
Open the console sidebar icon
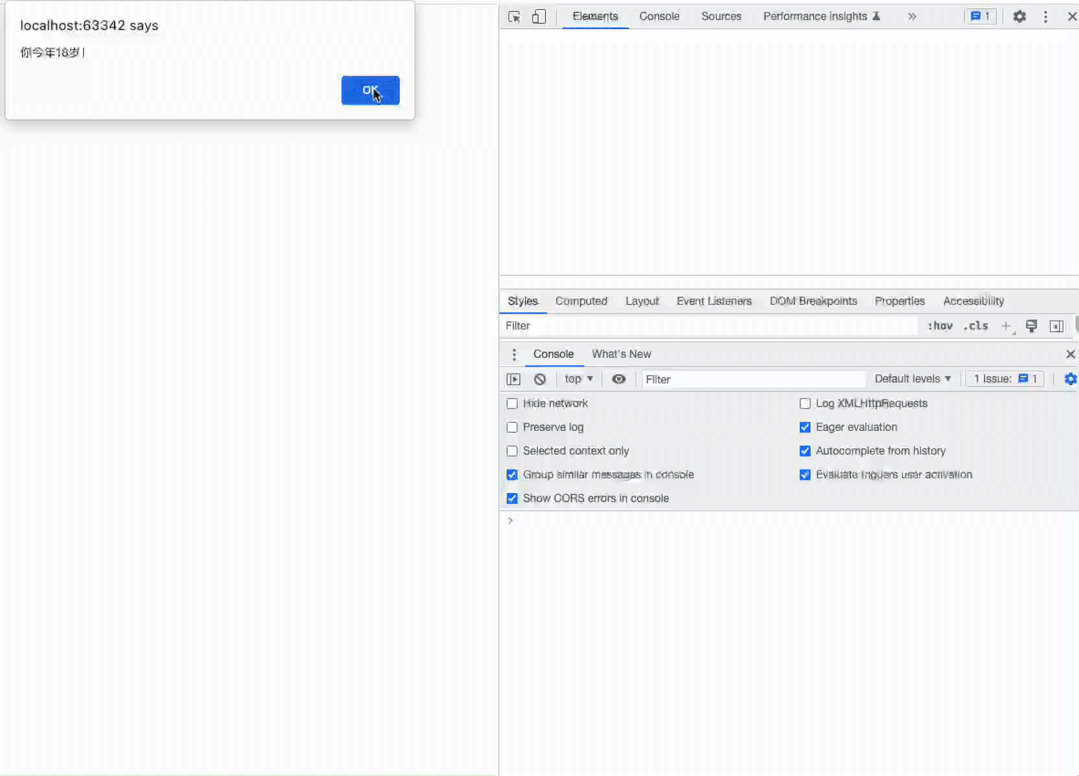coord(513,378)
